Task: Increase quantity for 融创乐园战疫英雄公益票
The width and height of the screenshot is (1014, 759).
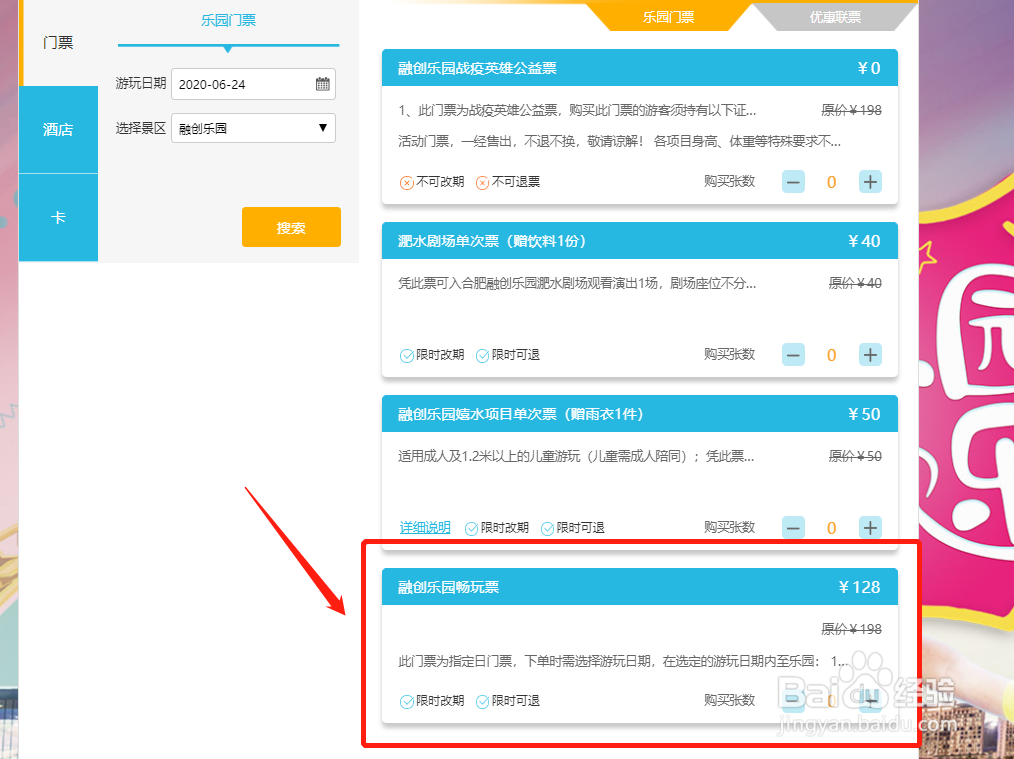Action: pyautogui.click(x=870, y=182)
